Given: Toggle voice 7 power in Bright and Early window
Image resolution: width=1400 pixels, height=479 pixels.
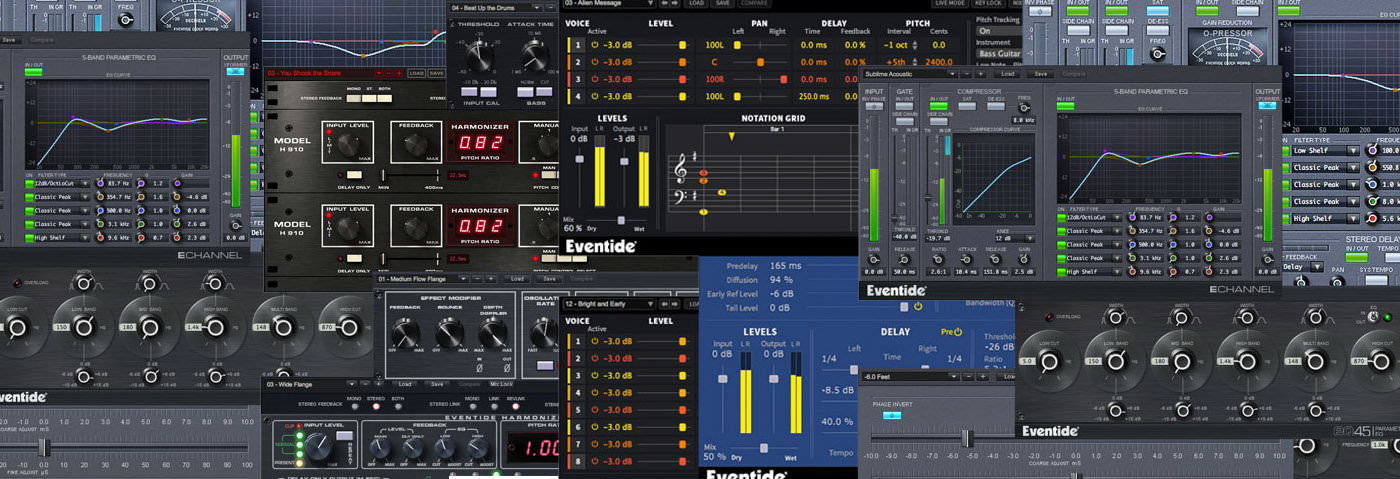Looking at the screenshot, I should [594, 443].
